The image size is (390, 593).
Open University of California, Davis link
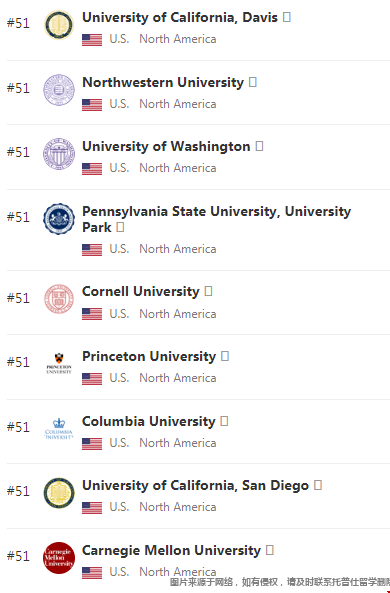(x=180, y=17)
